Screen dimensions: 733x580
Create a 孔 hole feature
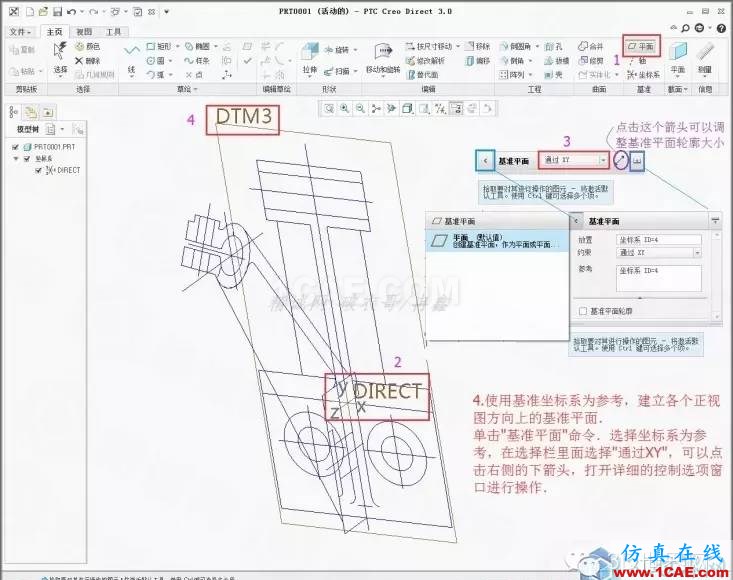tap(553, 46)
